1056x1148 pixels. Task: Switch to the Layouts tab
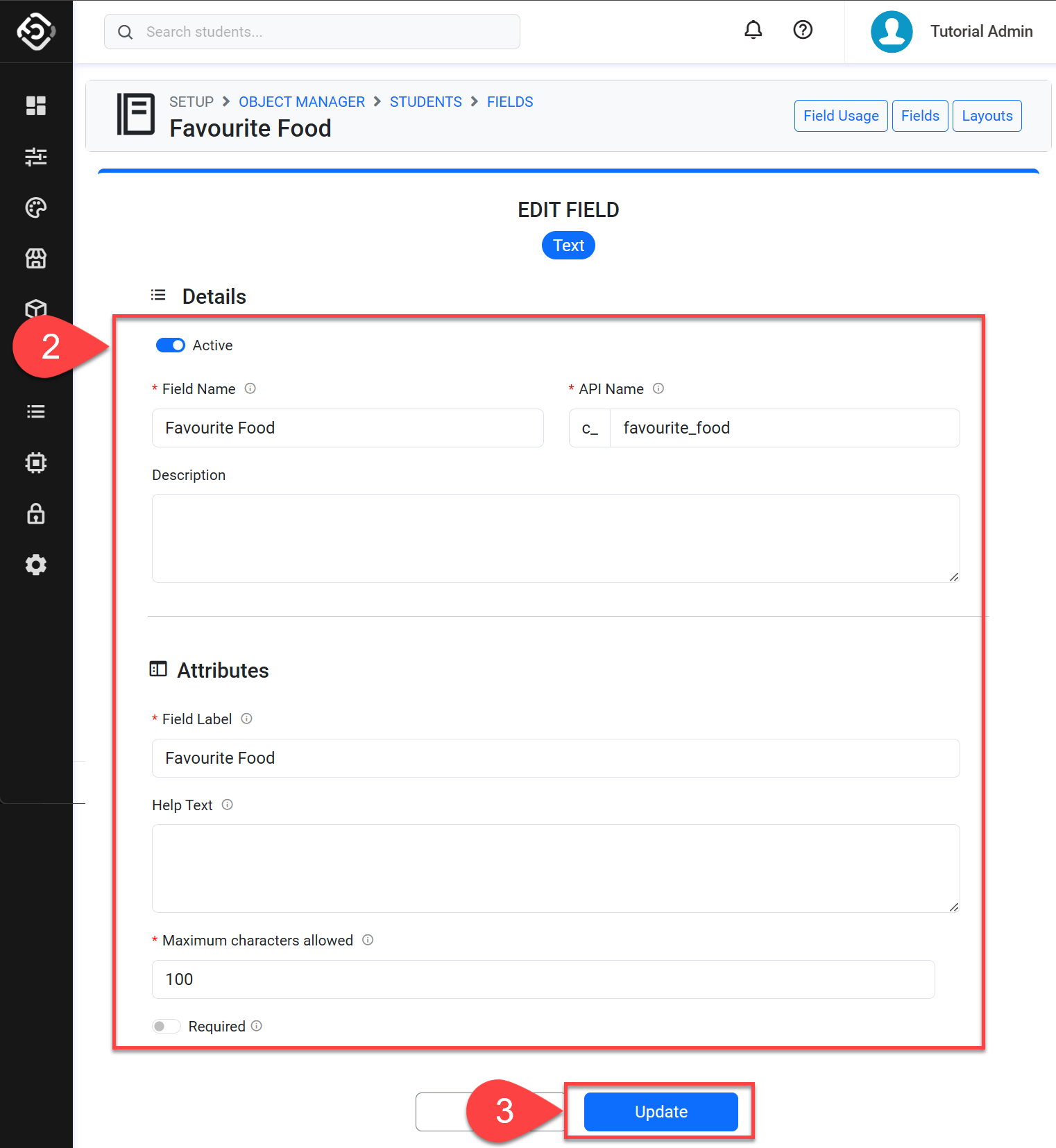[987, 116]
